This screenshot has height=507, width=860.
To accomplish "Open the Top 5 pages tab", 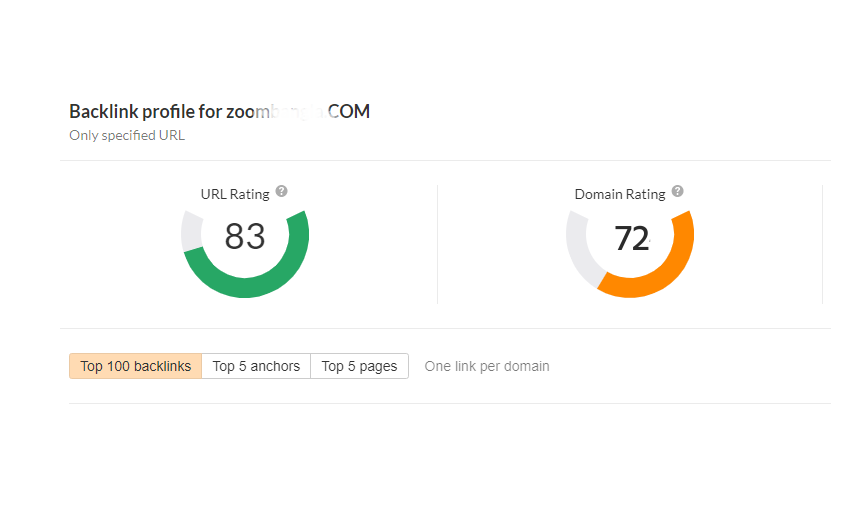I will (x=359, y=366).
